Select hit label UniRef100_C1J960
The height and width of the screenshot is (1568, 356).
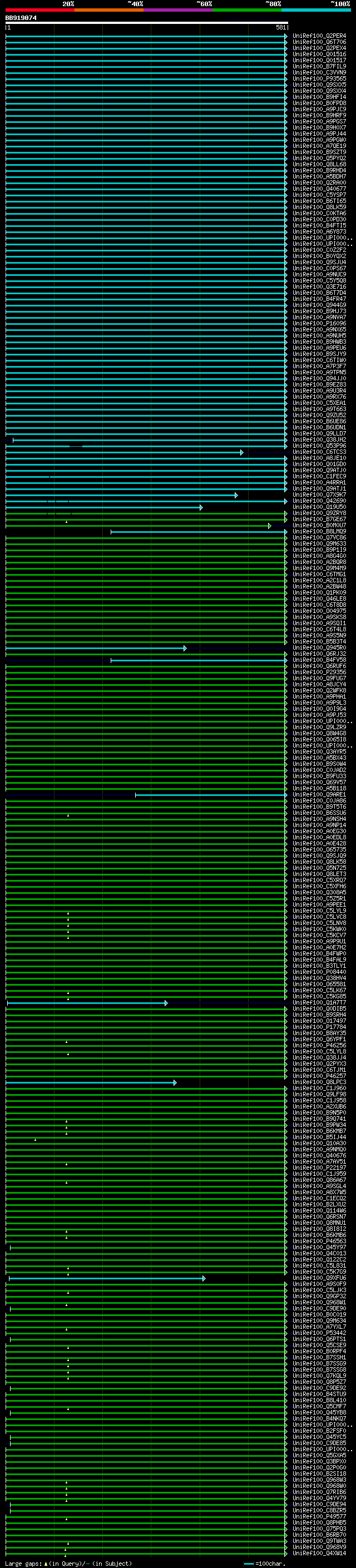(x=319, y=1089)
